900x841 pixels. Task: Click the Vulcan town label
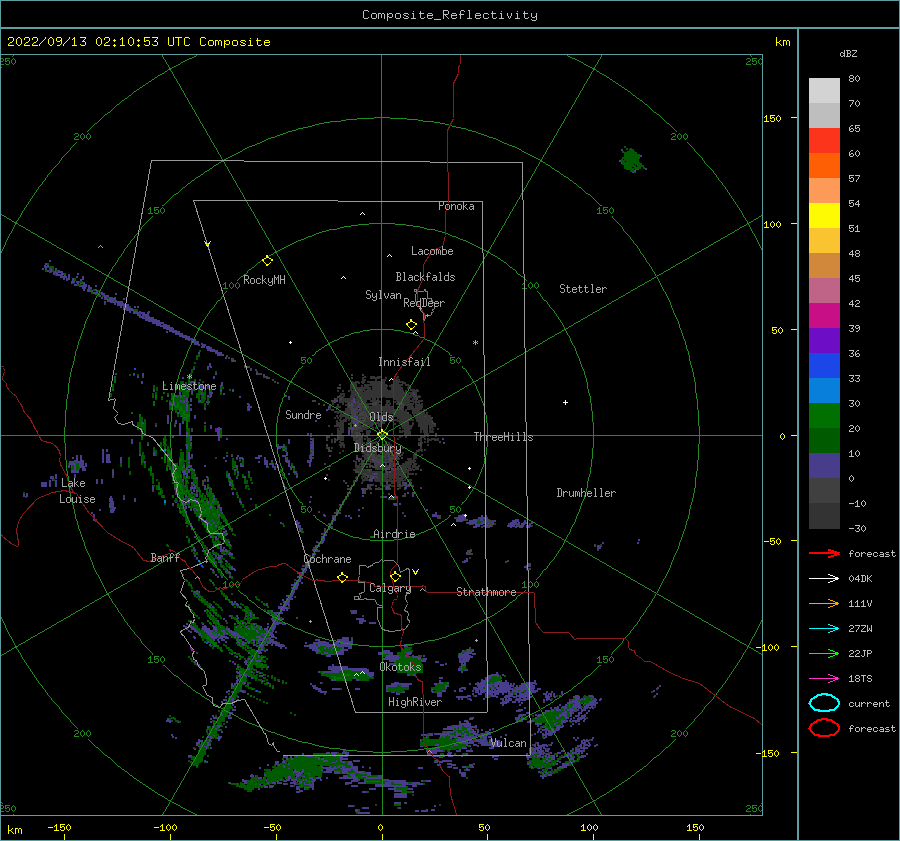508,743
